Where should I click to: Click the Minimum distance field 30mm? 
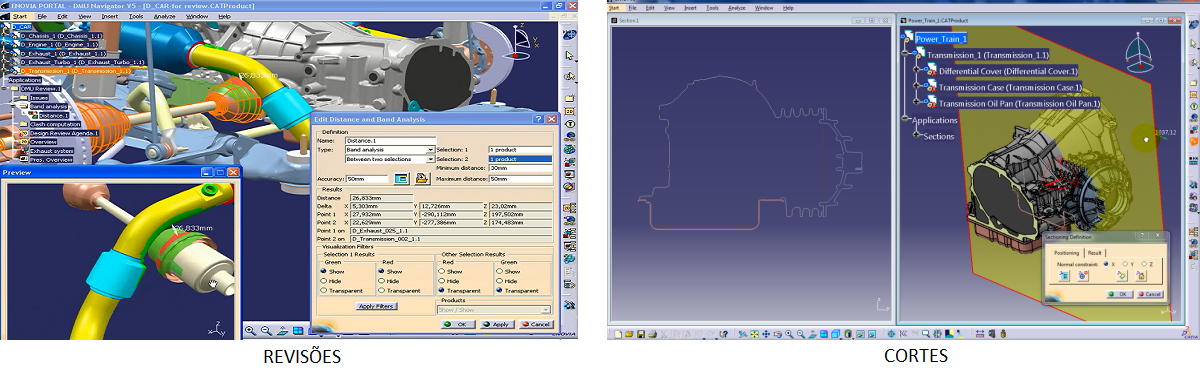520,168
